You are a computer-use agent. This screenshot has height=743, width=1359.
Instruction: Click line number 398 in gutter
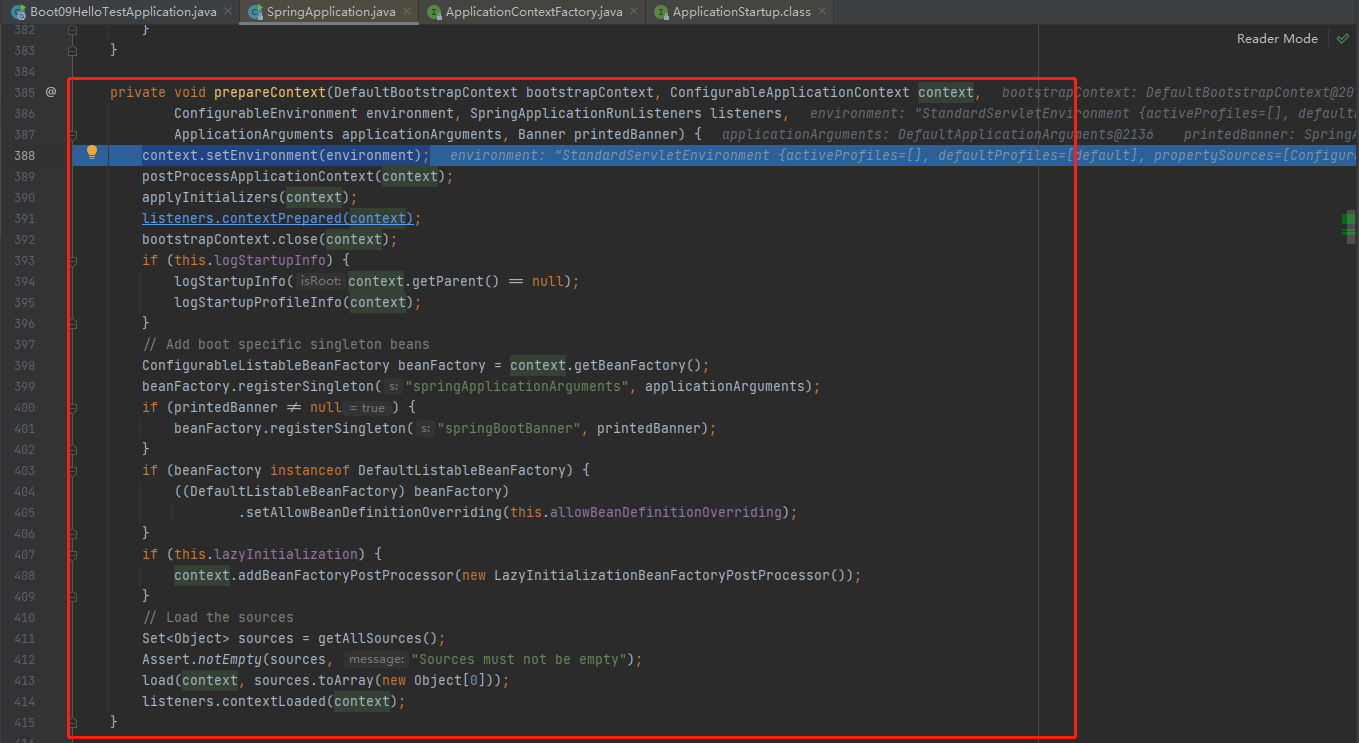point(24,365)
